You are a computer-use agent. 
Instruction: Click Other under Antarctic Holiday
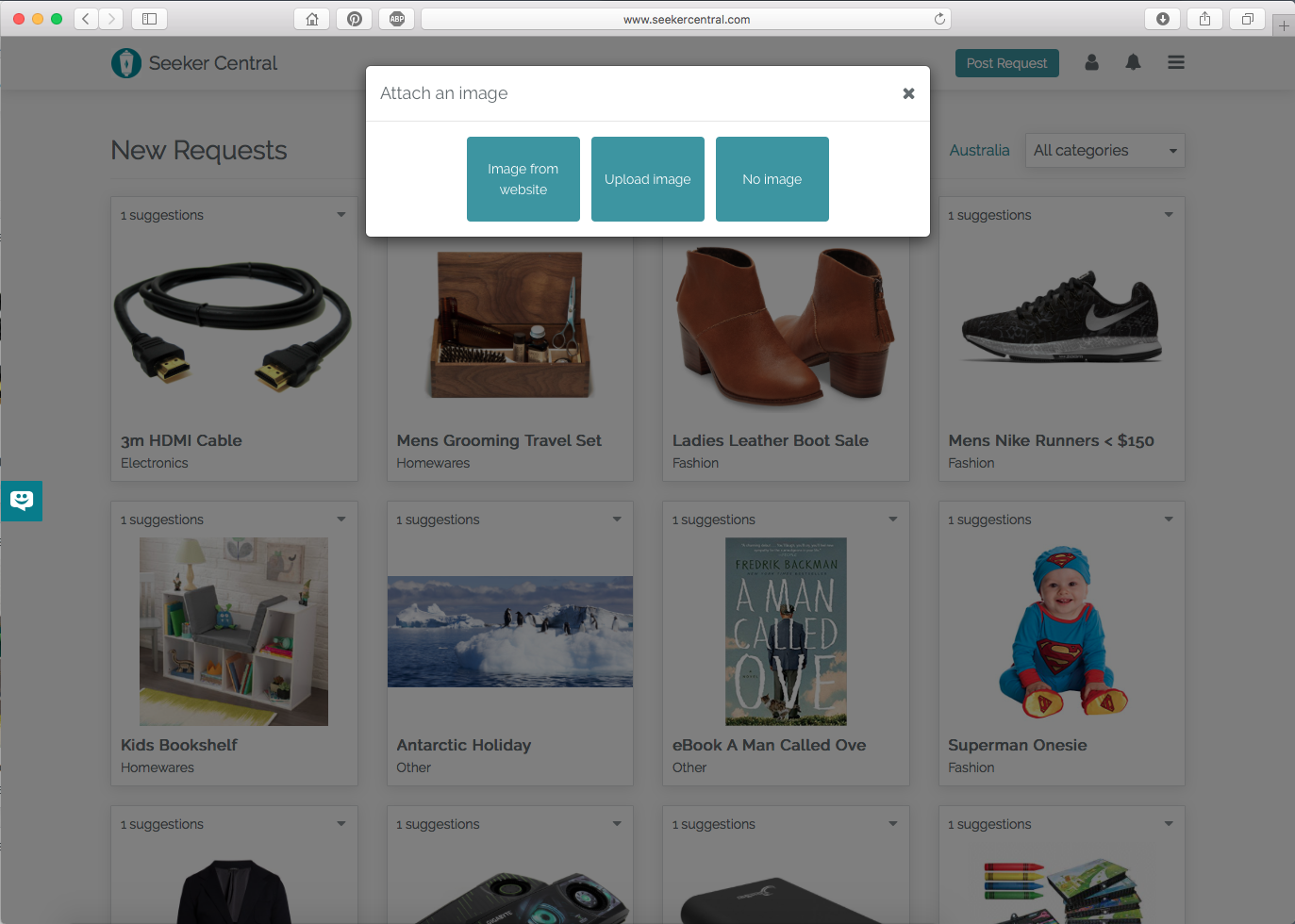[414, 767]
